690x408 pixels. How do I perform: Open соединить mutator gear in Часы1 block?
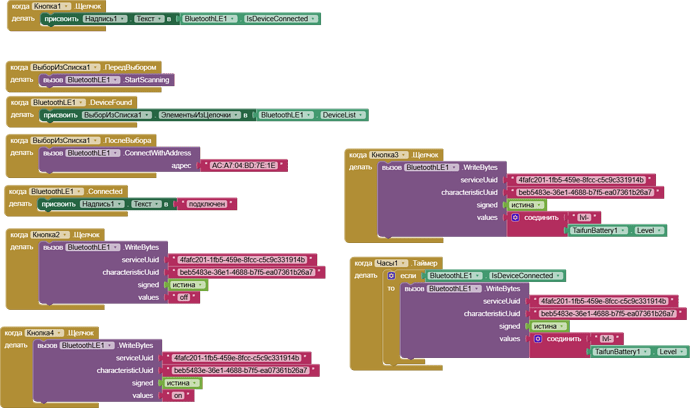(x=538, y=339)
